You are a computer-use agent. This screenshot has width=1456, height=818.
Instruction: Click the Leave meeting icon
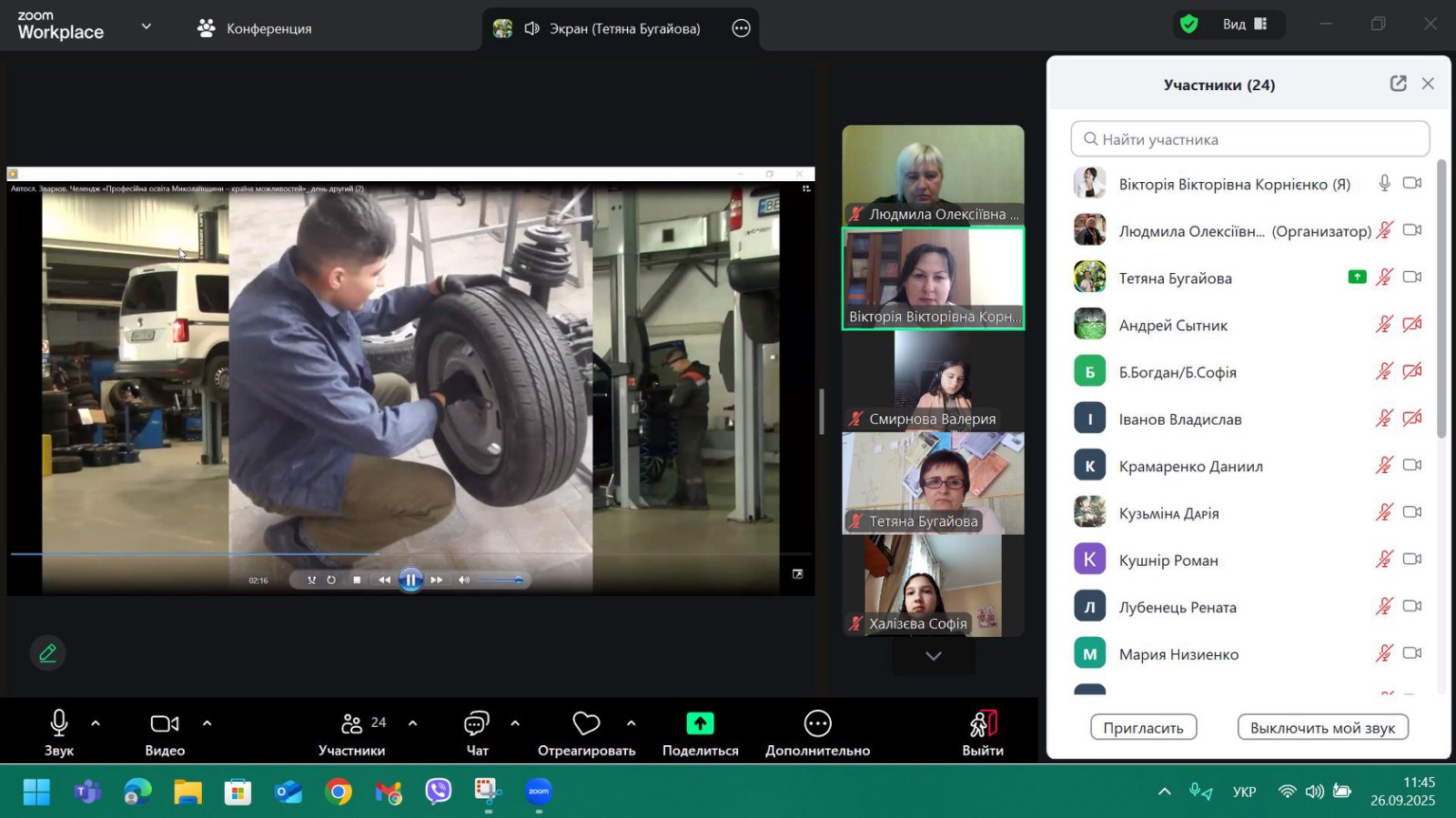click(x=983, y=724)
